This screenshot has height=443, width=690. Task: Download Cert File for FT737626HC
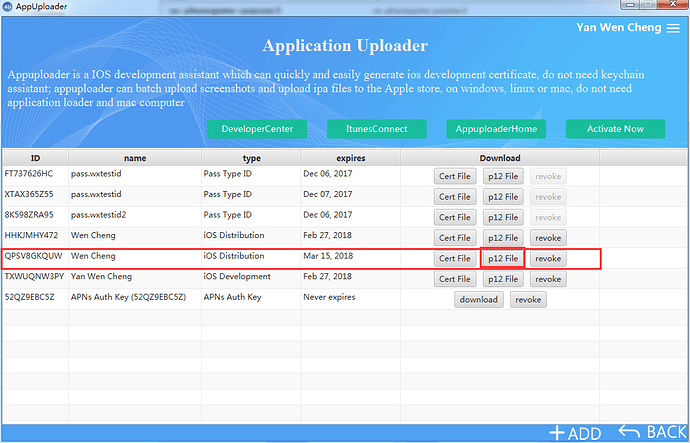(x=455, y=176)
